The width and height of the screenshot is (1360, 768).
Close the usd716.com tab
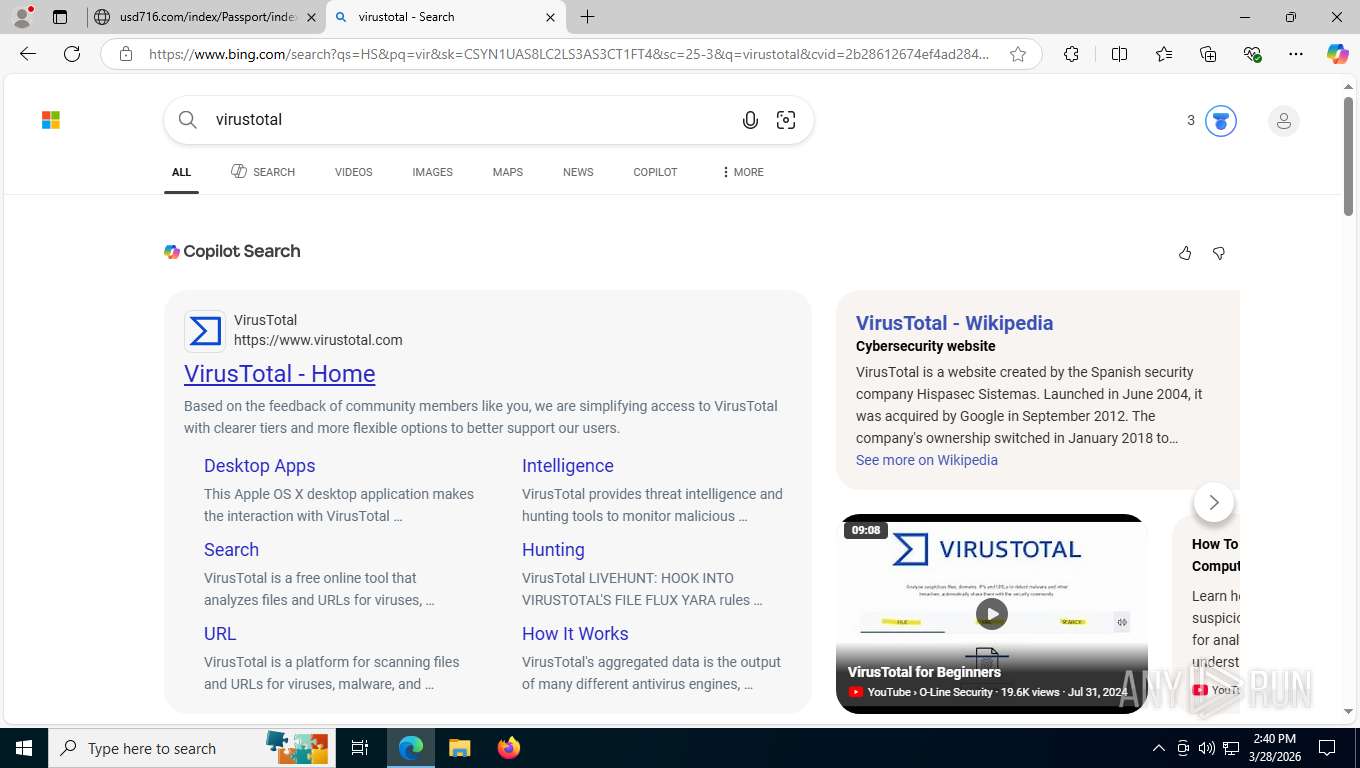point(311,17)
